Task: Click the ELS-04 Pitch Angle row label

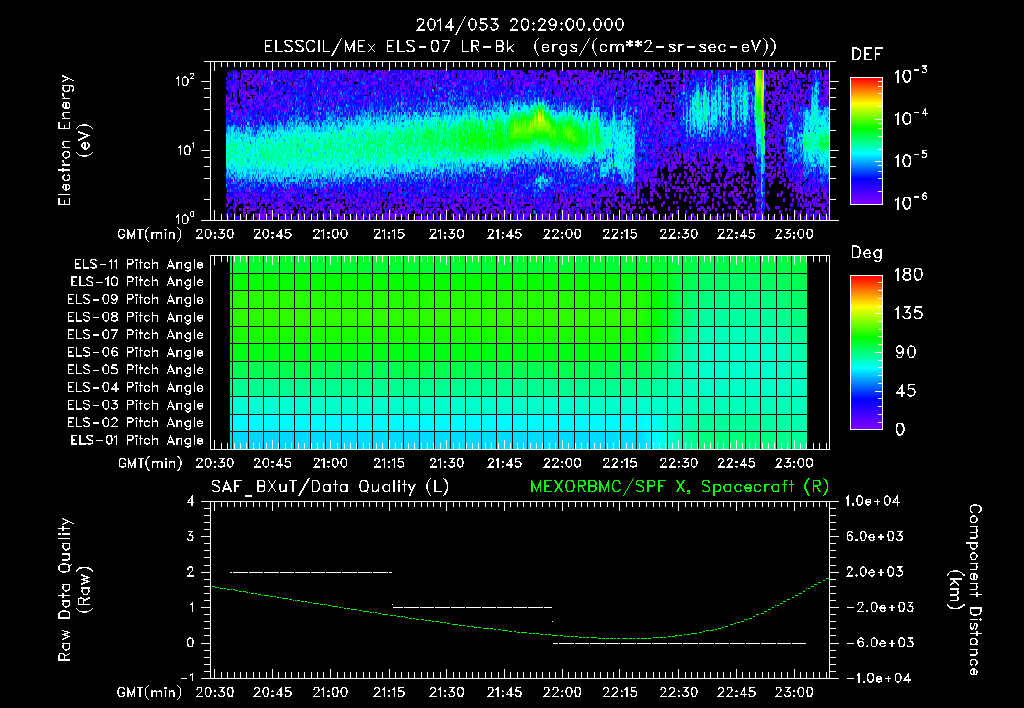Action: click(x=136, y=388)
